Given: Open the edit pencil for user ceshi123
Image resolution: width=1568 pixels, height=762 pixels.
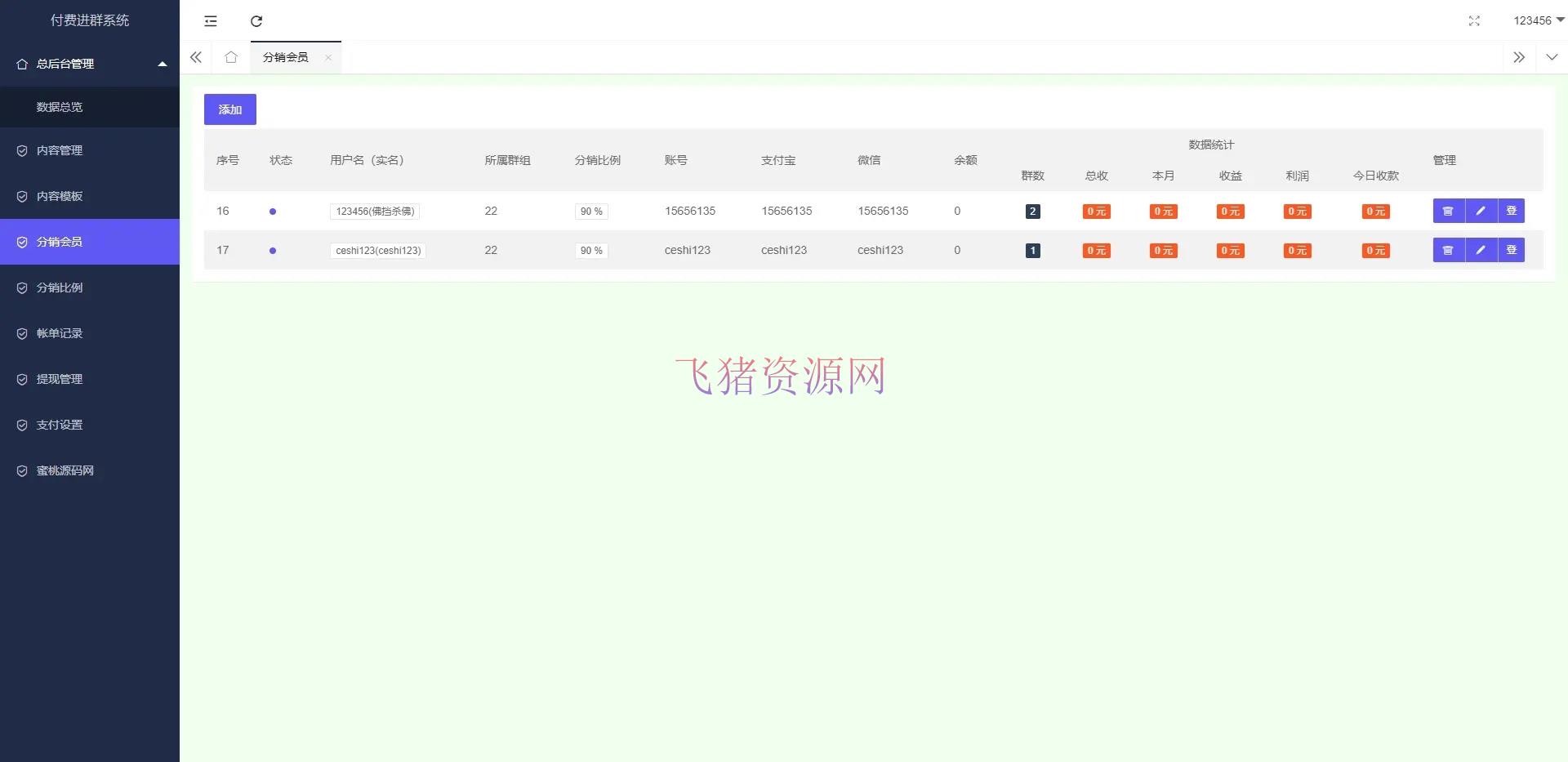Looking at the screenshot, I should pos(1480,250).
